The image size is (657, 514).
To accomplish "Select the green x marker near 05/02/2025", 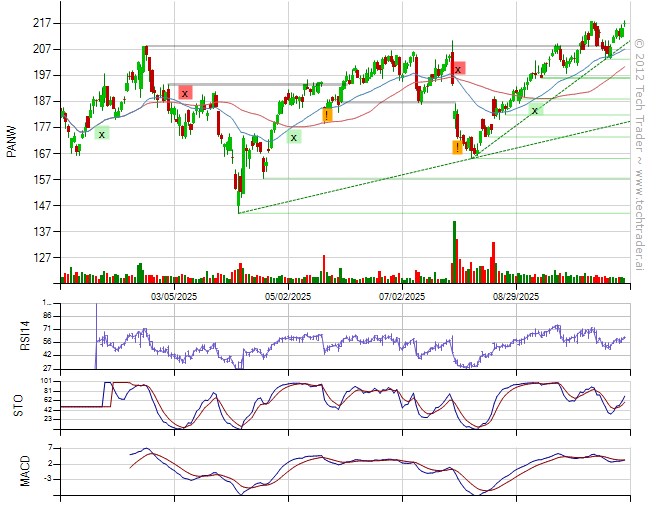I will point(294,137).
